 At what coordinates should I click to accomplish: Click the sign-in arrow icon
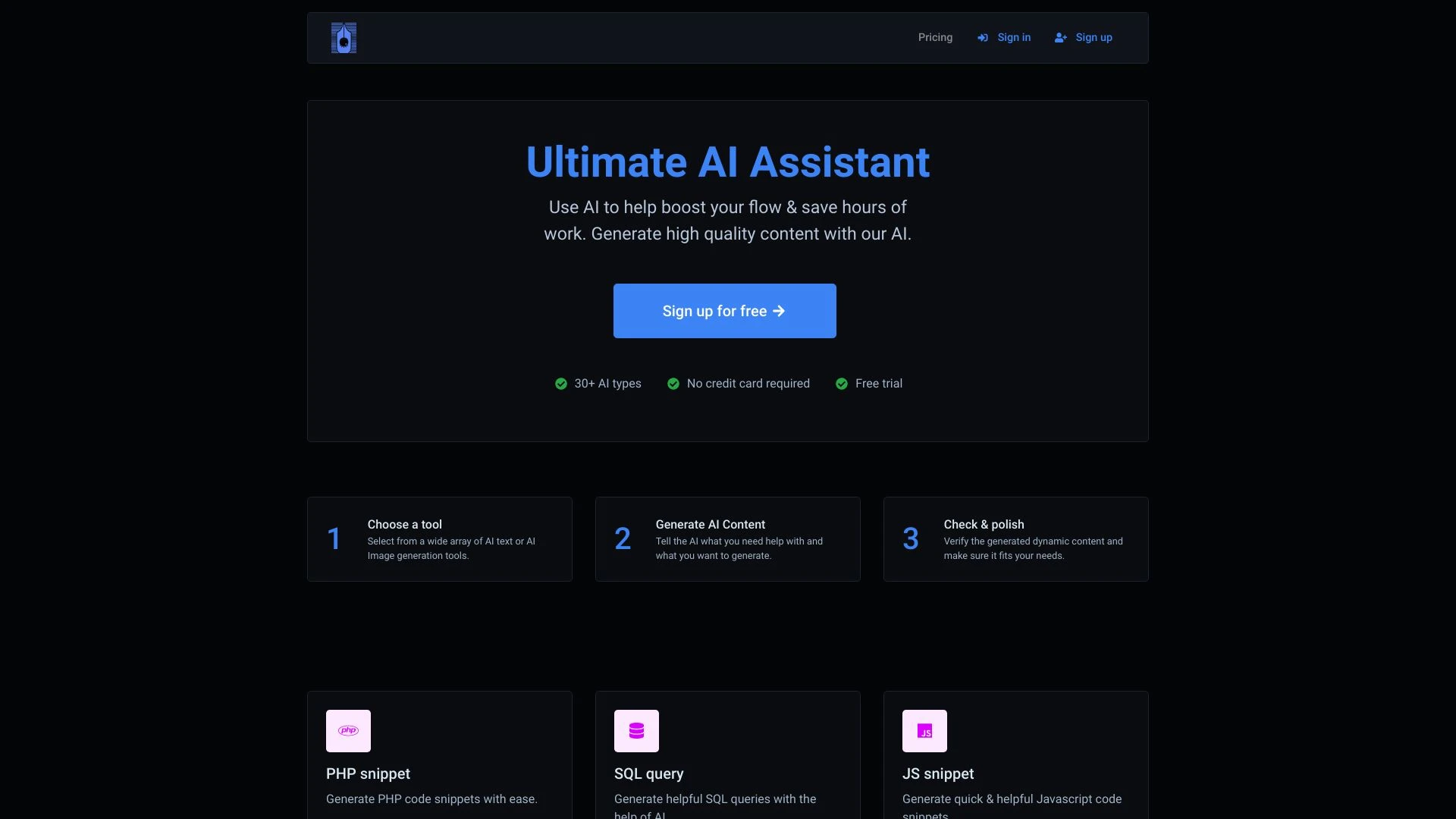point(983,37)
